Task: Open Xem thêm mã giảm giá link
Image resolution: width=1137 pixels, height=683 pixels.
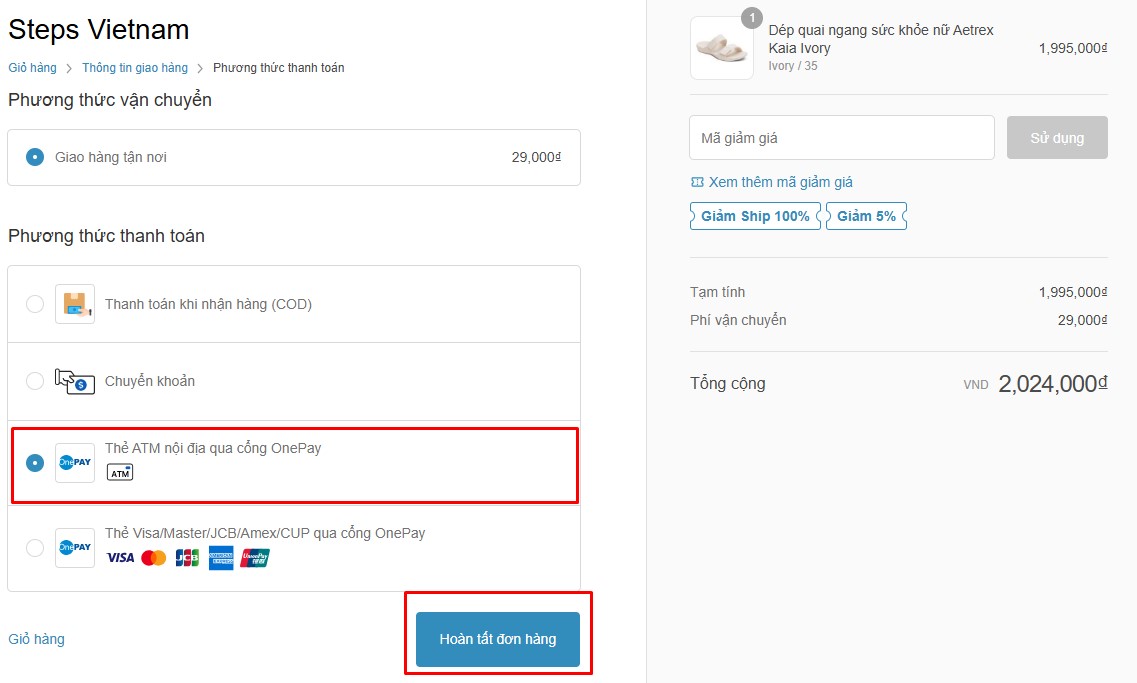Action: tap(780, 182)
